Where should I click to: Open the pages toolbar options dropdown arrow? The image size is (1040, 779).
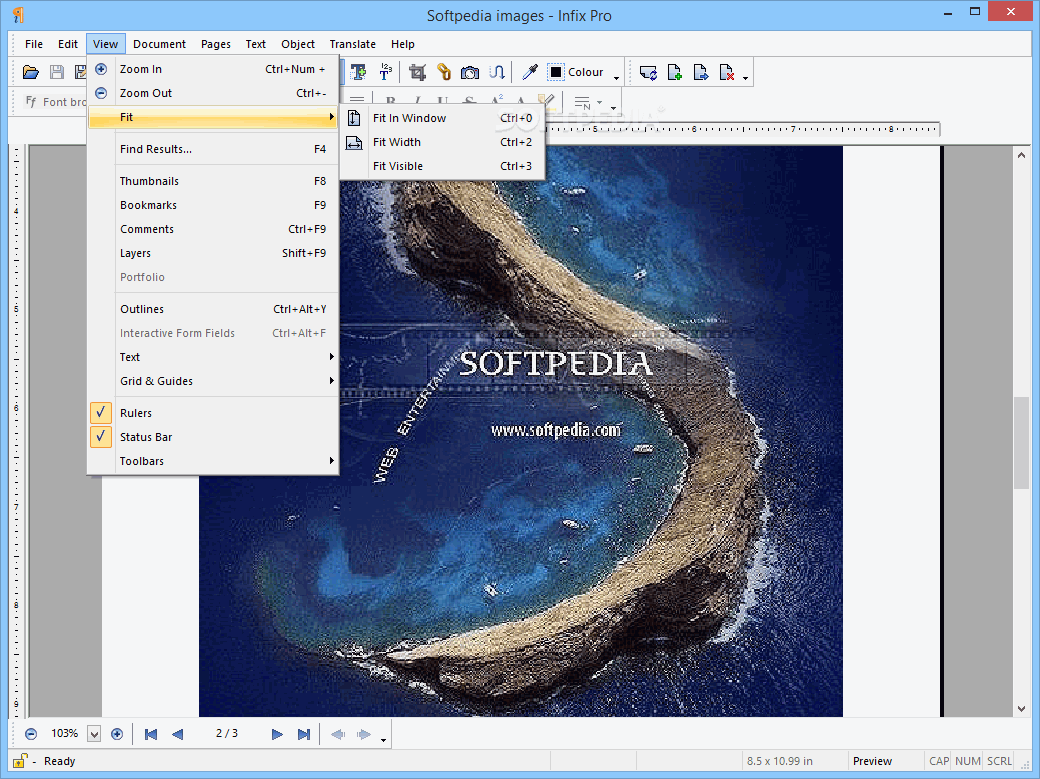pos(746,78)
